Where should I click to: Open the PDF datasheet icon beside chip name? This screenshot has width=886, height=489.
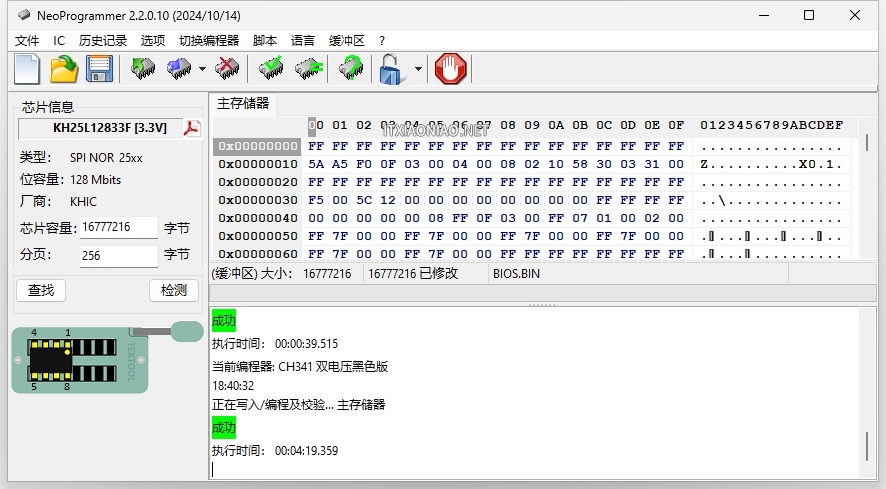(191, 128)
